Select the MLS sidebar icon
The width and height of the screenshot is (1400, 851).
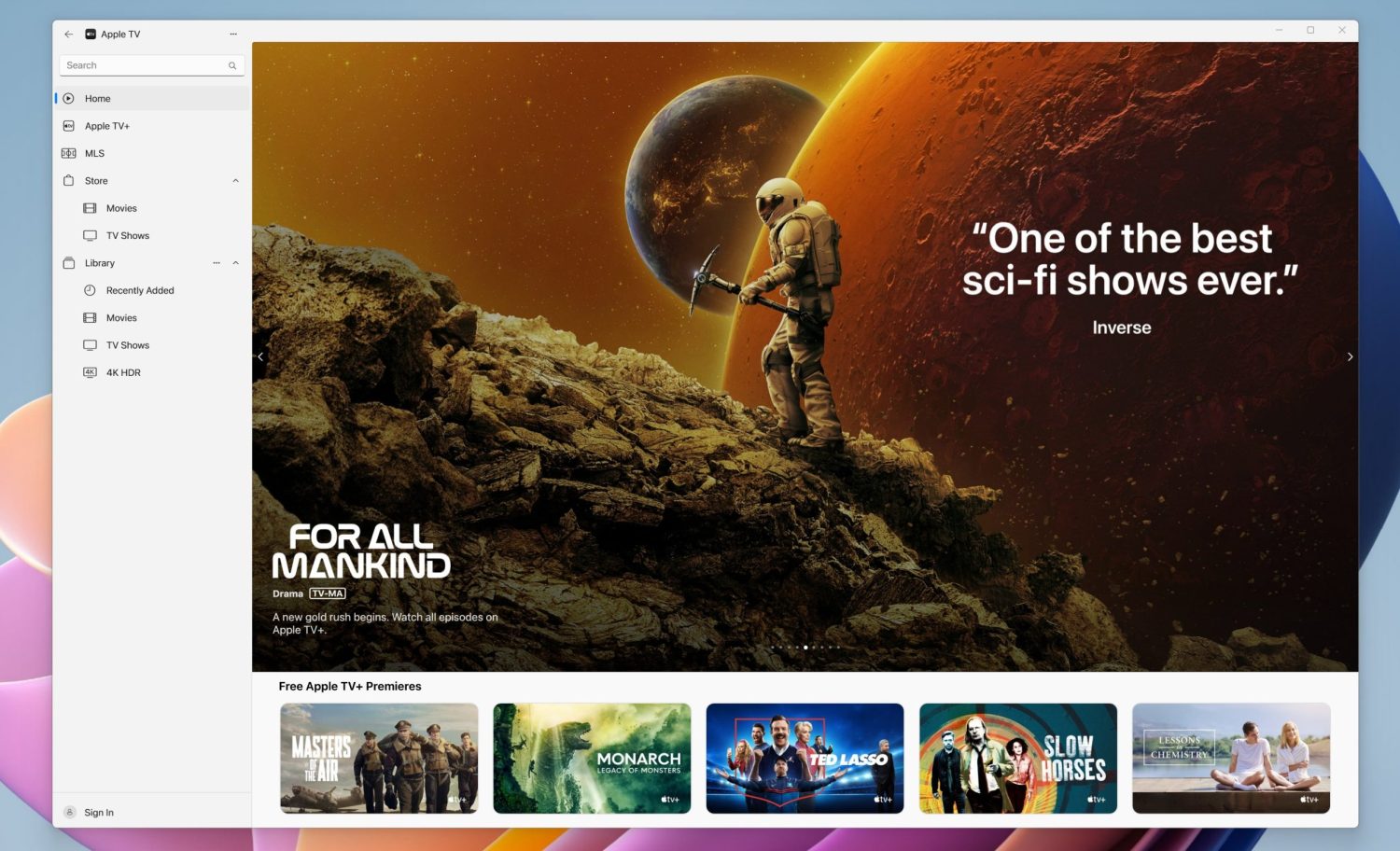click(68, 153)
